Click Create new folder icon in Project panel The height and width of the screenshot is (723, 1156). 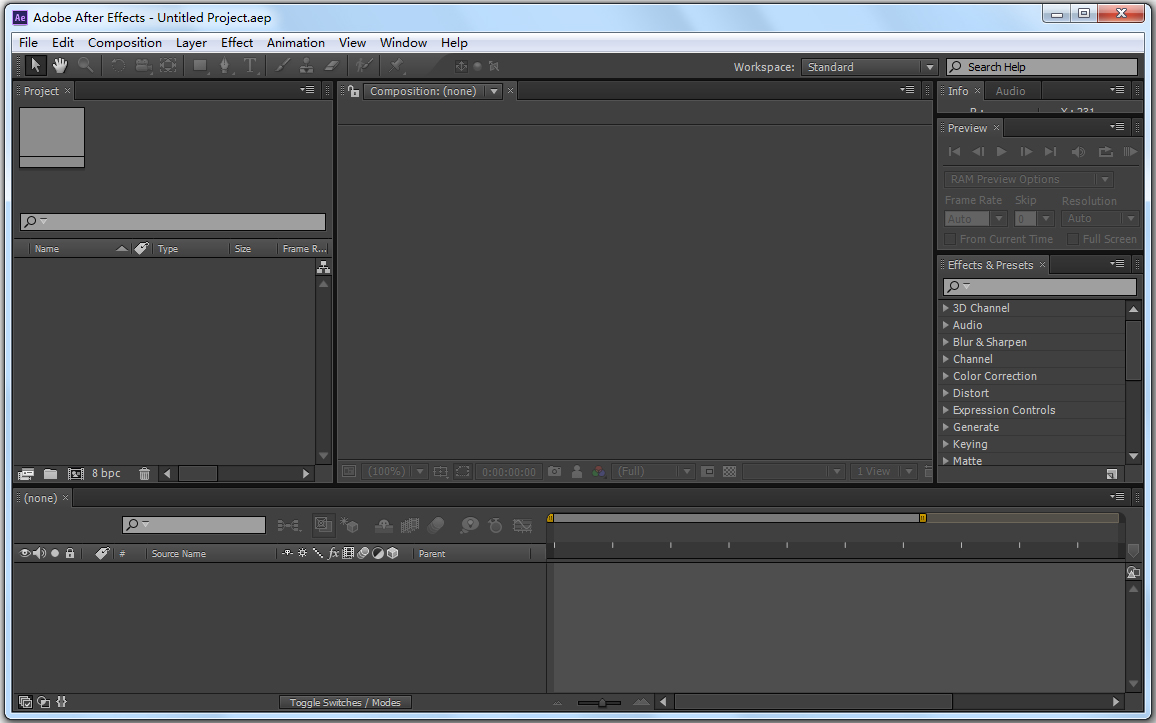point(50,474)
